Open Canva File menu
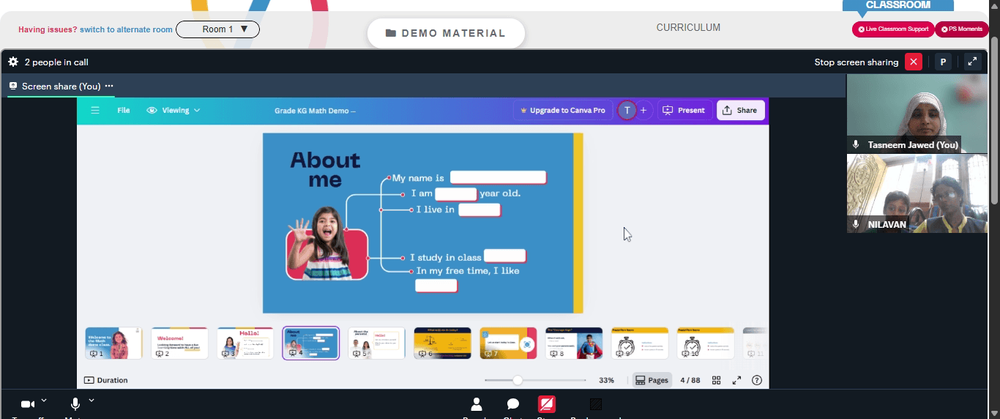 [123, 110]
